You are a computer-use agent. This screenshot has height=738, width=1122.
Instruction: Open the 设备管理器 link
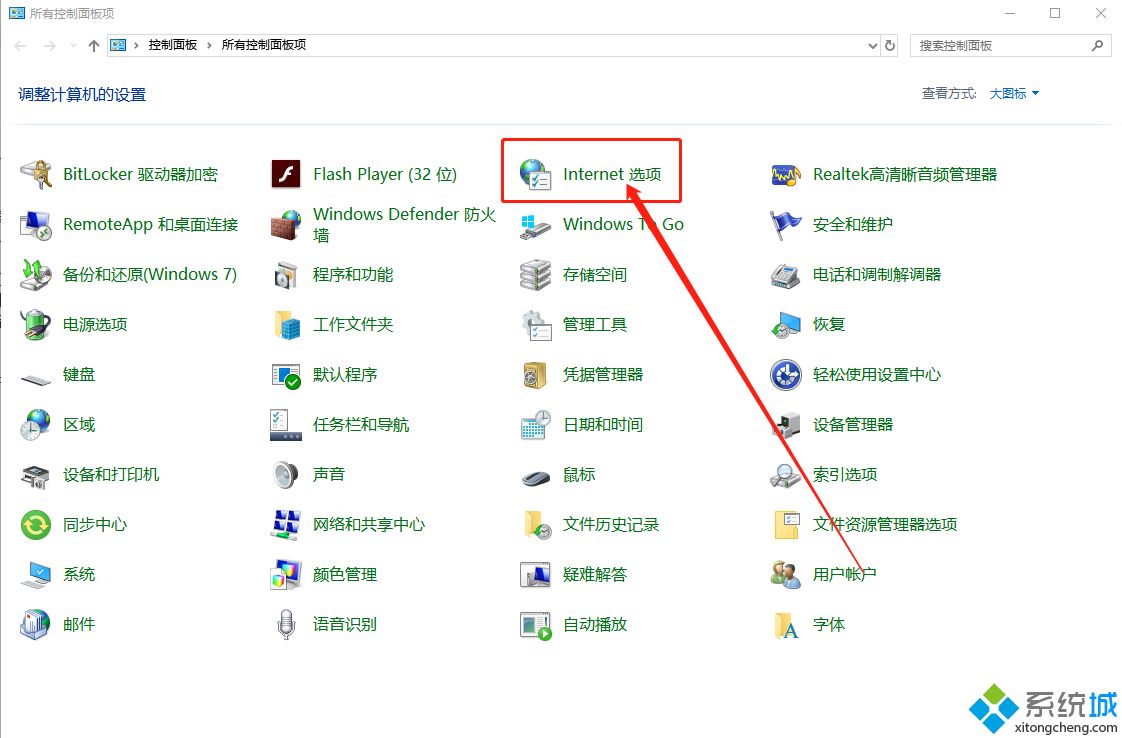point(852,424)
